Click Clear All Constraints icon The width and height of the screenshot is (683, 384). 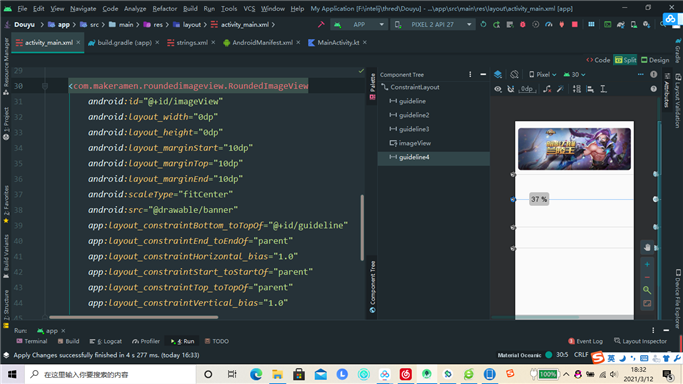pos(547,89)
